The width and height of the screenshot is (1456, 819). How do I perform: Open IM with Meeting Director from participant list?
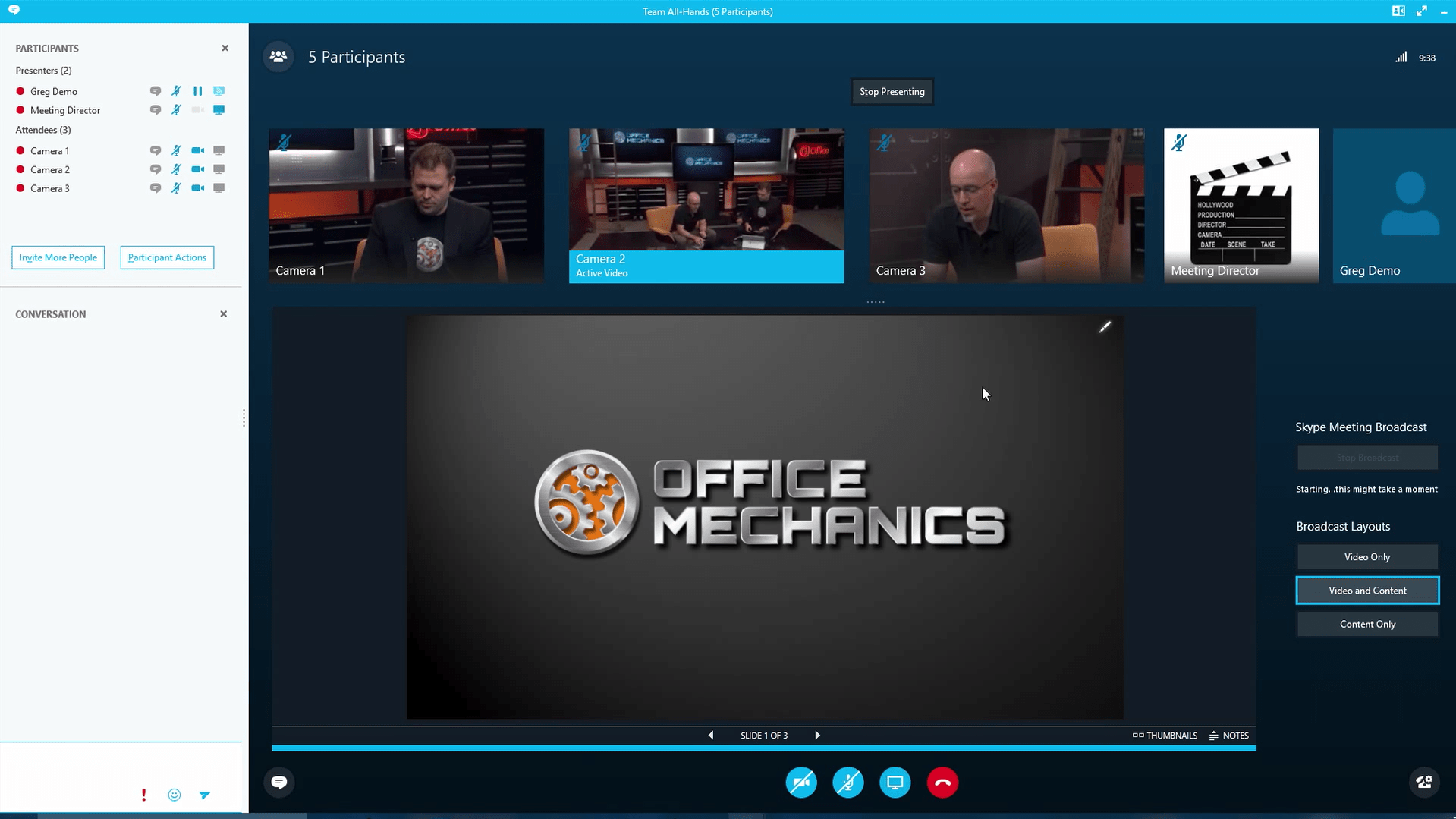(156, 110)
